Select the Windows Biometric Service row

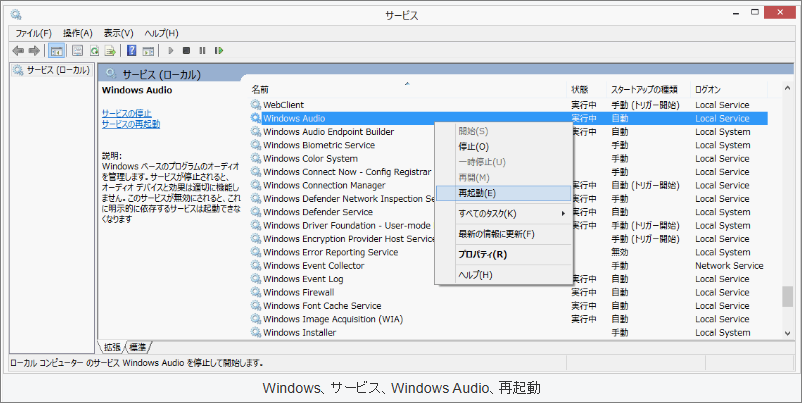point(509,145)
